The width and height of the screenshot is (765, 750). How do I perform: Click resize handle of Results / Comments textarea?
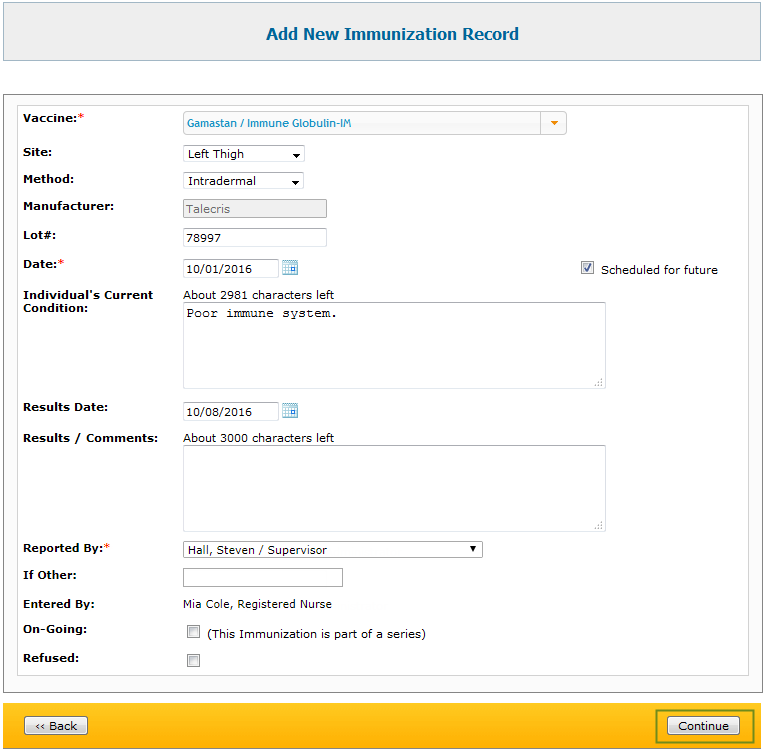[x=599, y=525]
